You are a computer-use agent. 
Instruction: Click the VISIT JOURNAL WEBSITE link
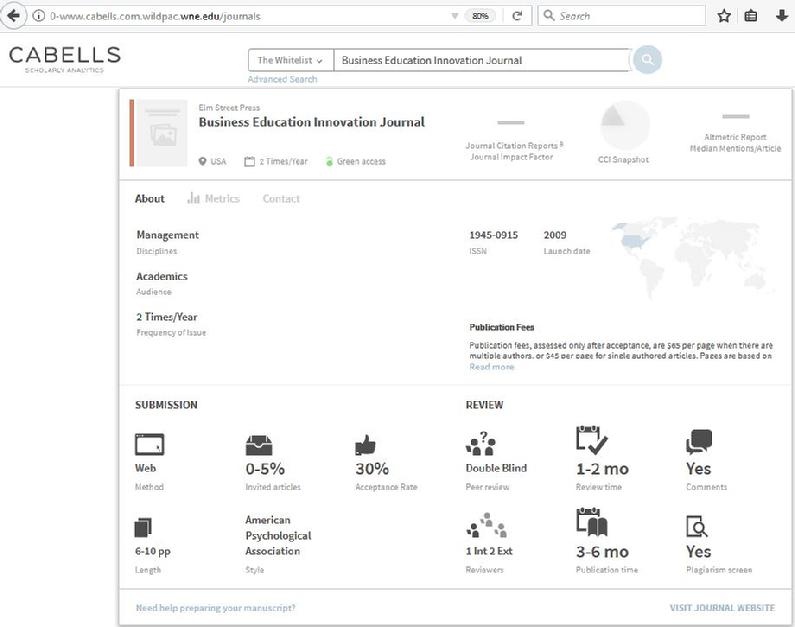tap(722, 607)
